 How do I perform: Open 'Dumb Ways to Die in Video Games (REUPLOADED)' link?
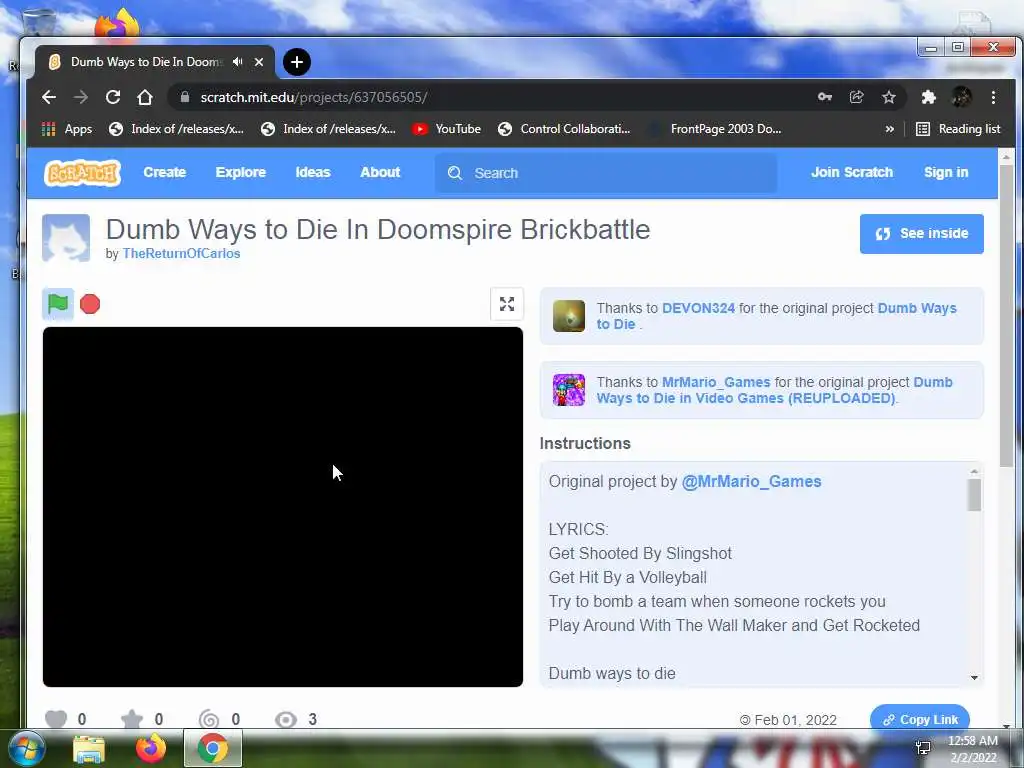click(775, 390)
